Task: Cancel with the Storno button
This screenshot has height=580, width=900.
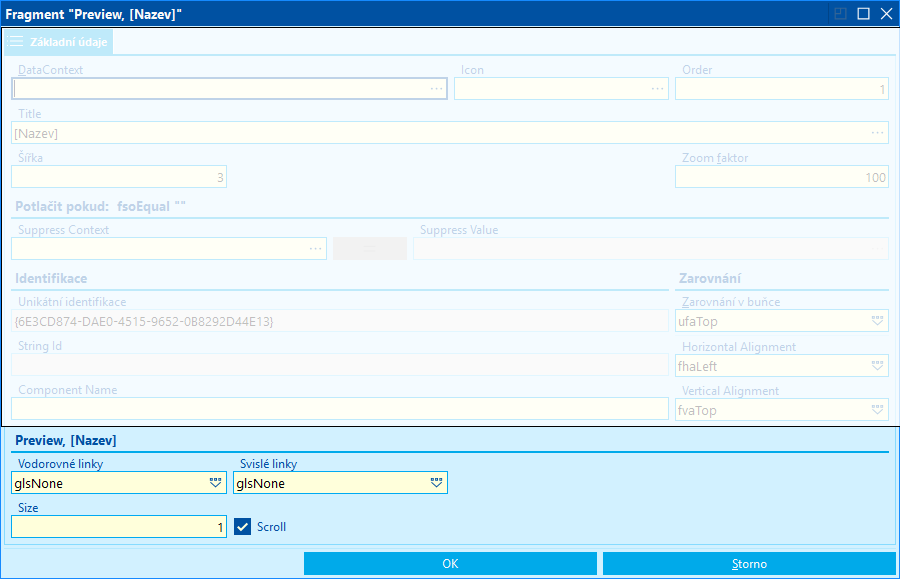Action: click(749, 564)
